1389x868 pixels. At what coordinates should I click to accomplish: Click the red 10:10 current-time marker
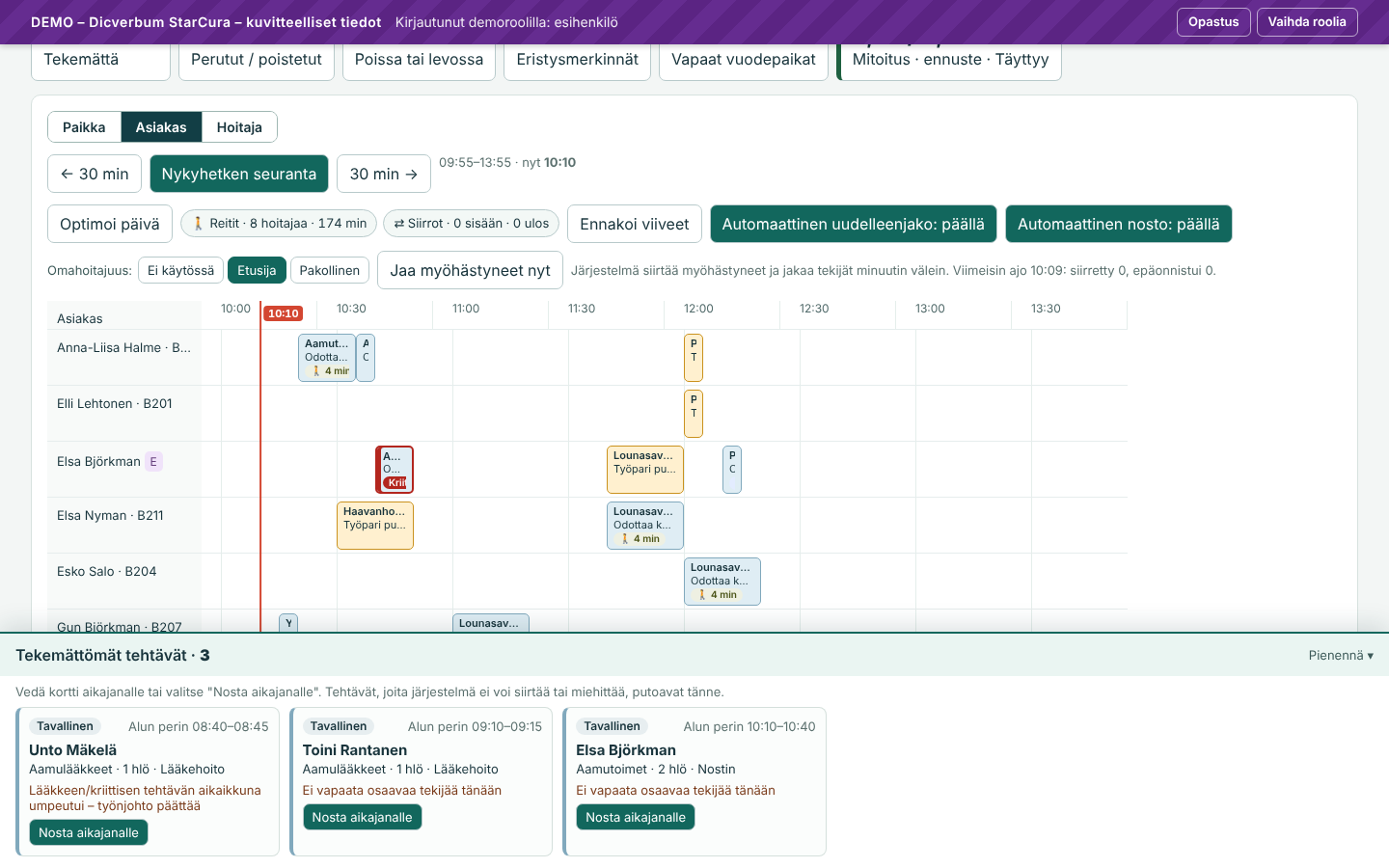click(284, 313)
